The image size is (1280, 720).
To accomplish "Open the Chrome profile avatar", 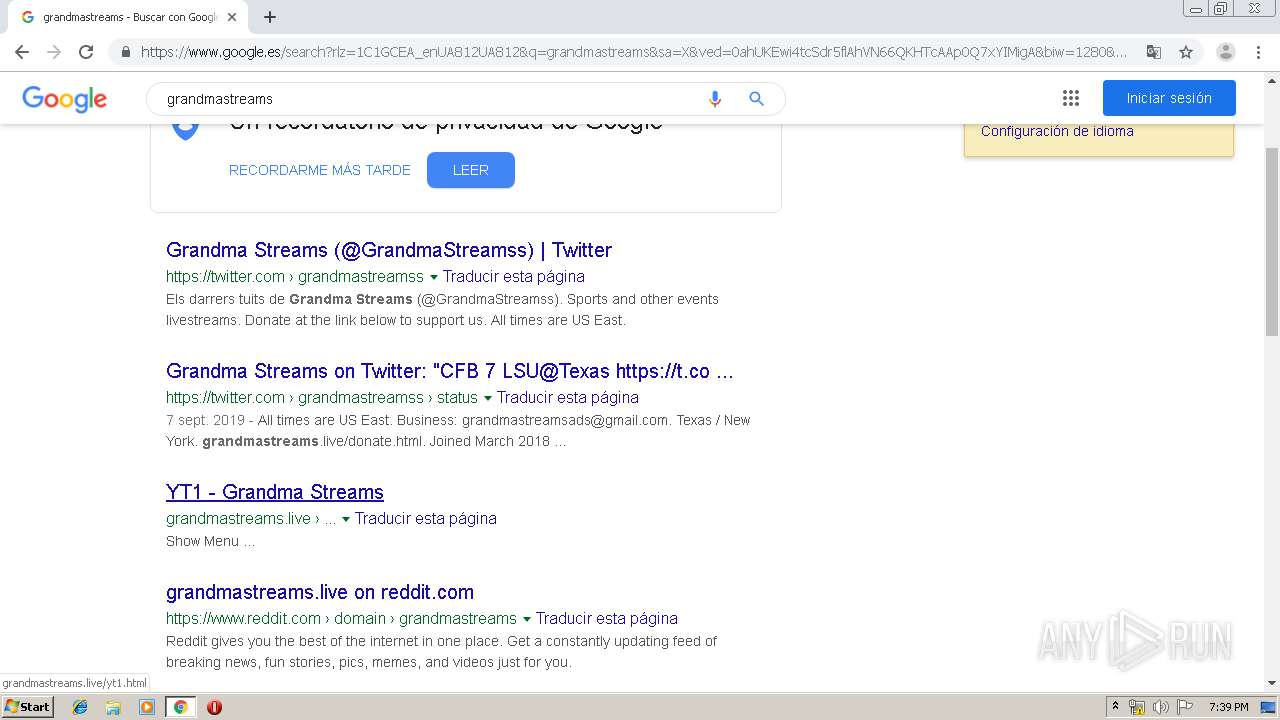I will [1226, 52].
